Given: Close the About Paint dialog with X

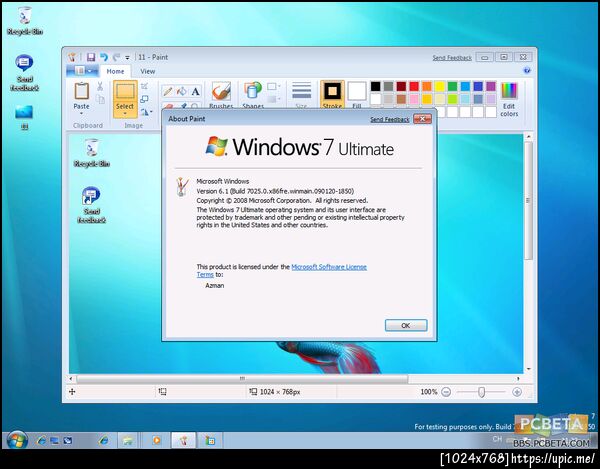Looking at the screenshot, I should pyautogui.click(x=422, y=119).
